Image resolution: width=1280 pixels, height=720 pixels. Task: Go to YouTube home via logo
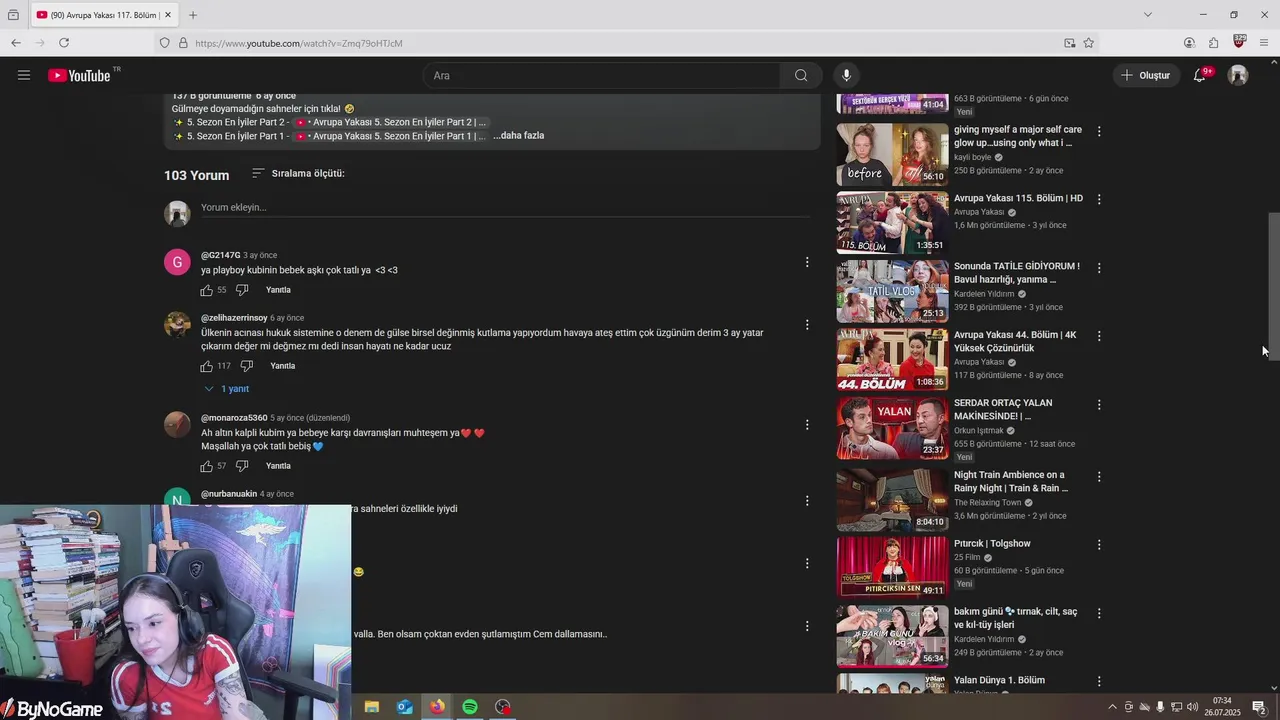click(x=79, y=75)
